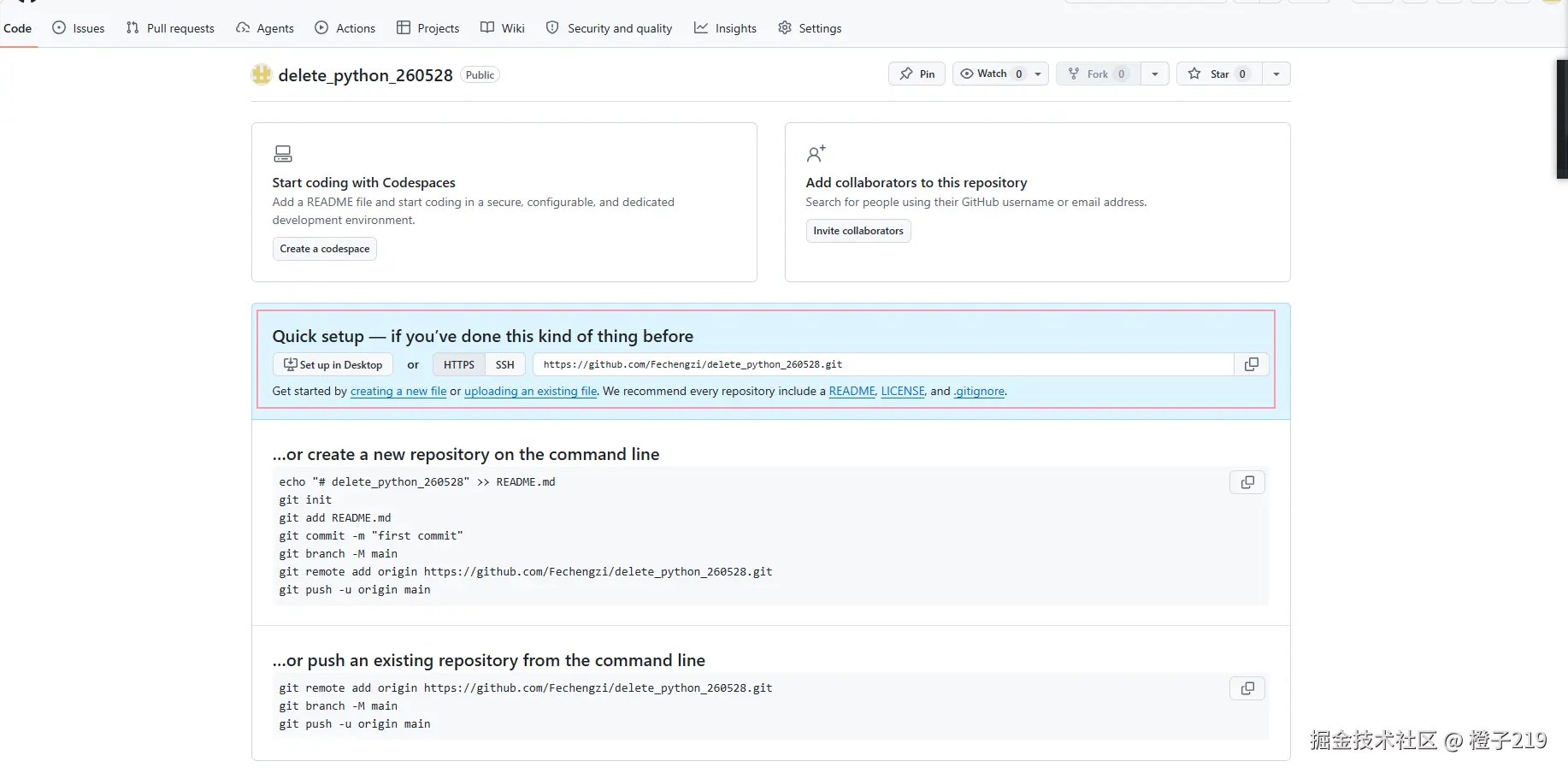The image size is (1568, 773).
Task: Click 'git push -u origin main' in create section
Action: [x=355, y=590]
